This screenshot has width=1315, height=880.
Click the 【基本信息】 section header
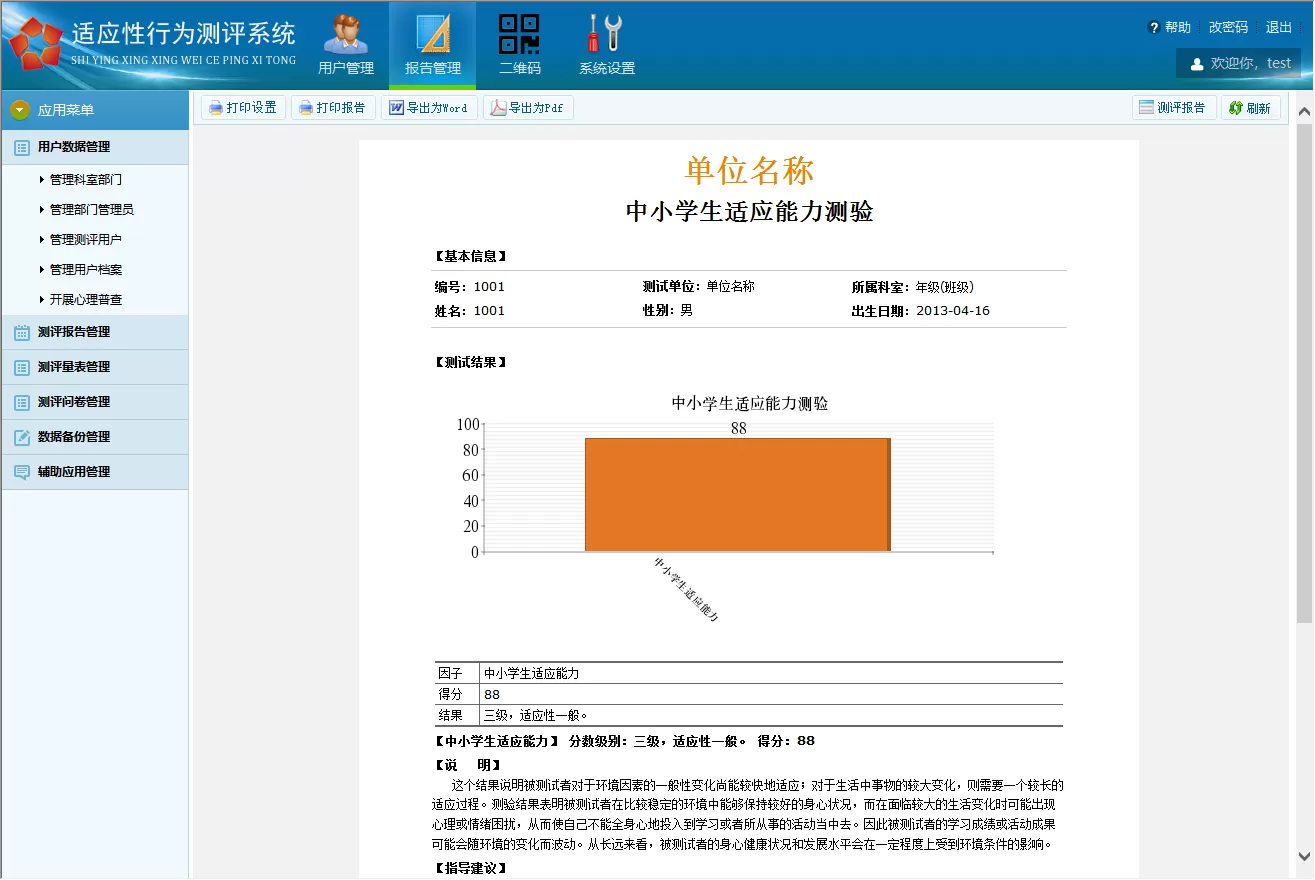pyautogui.click(x=472, y=257)
